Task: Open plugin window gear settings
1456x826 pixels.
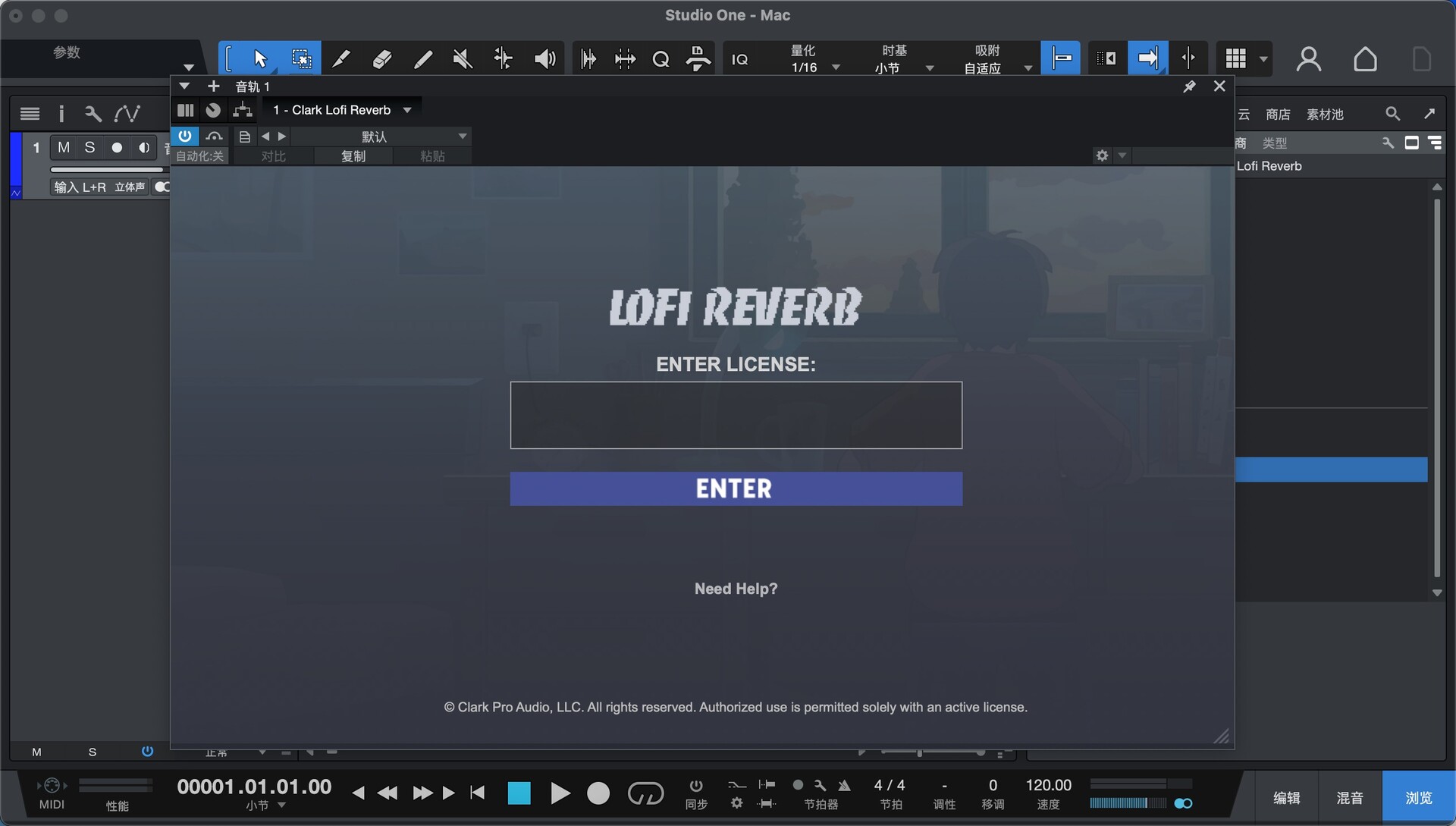Action: tap(1102, 155)
